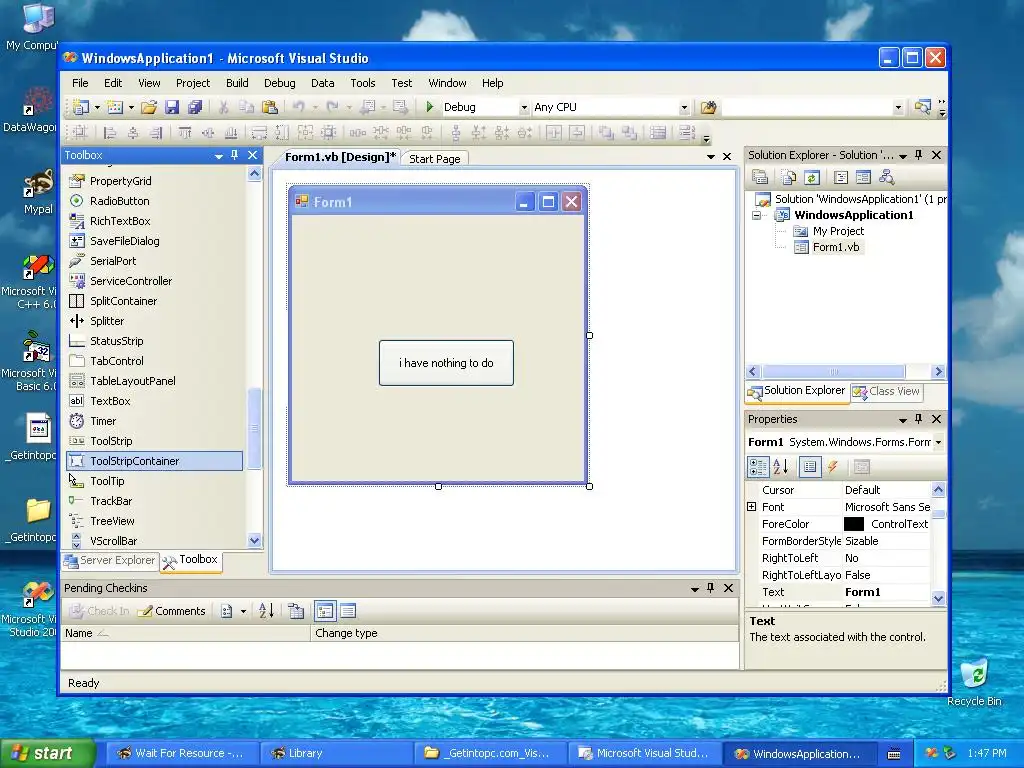Image resolution: width=1024 pixels, height=768 pixels.
Task: Expand the Font property
Action: coord(752,507)
